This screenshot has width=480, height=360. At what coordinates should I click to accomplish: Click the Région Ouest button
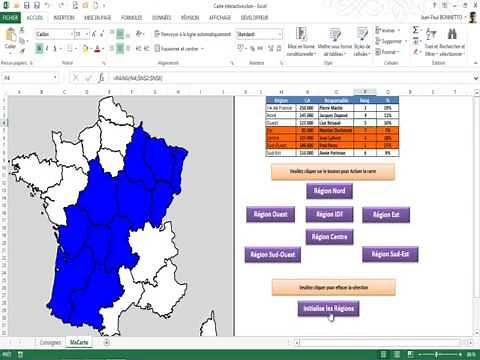coord(271,214)
